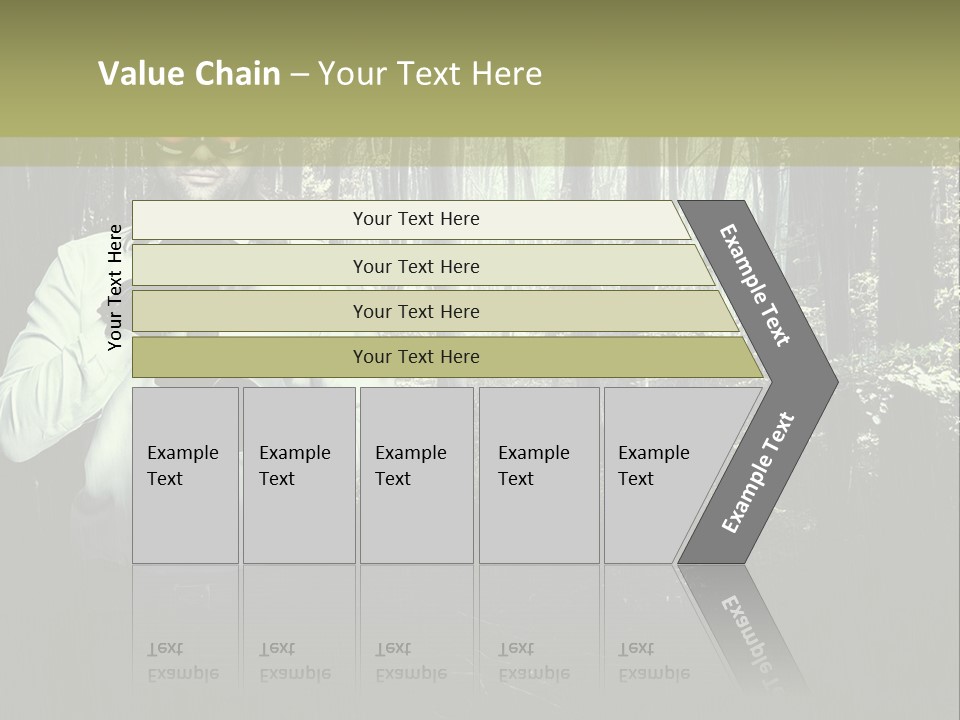Select the third "Your Text Here" bar from top
The height and width of the screenshot is (720, 960).
(415, 311)
